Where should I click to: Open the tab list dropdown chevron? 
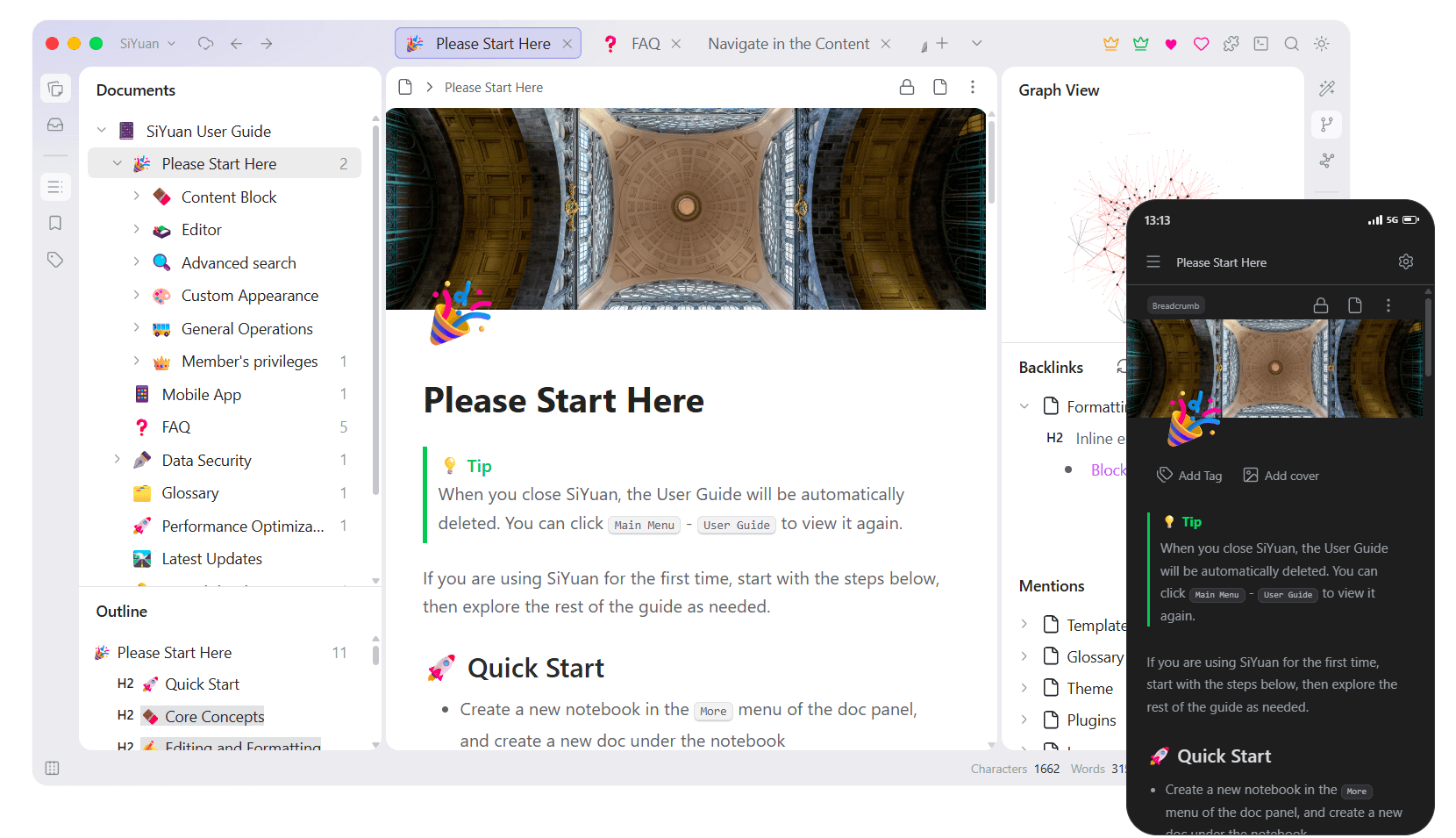point(977,43)
